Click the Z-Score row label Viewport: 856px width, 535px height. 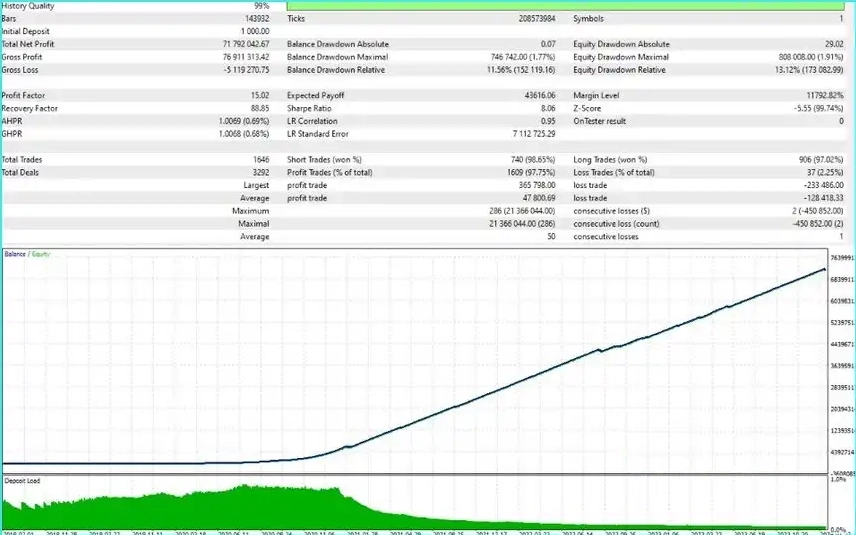tap(587, 108)
